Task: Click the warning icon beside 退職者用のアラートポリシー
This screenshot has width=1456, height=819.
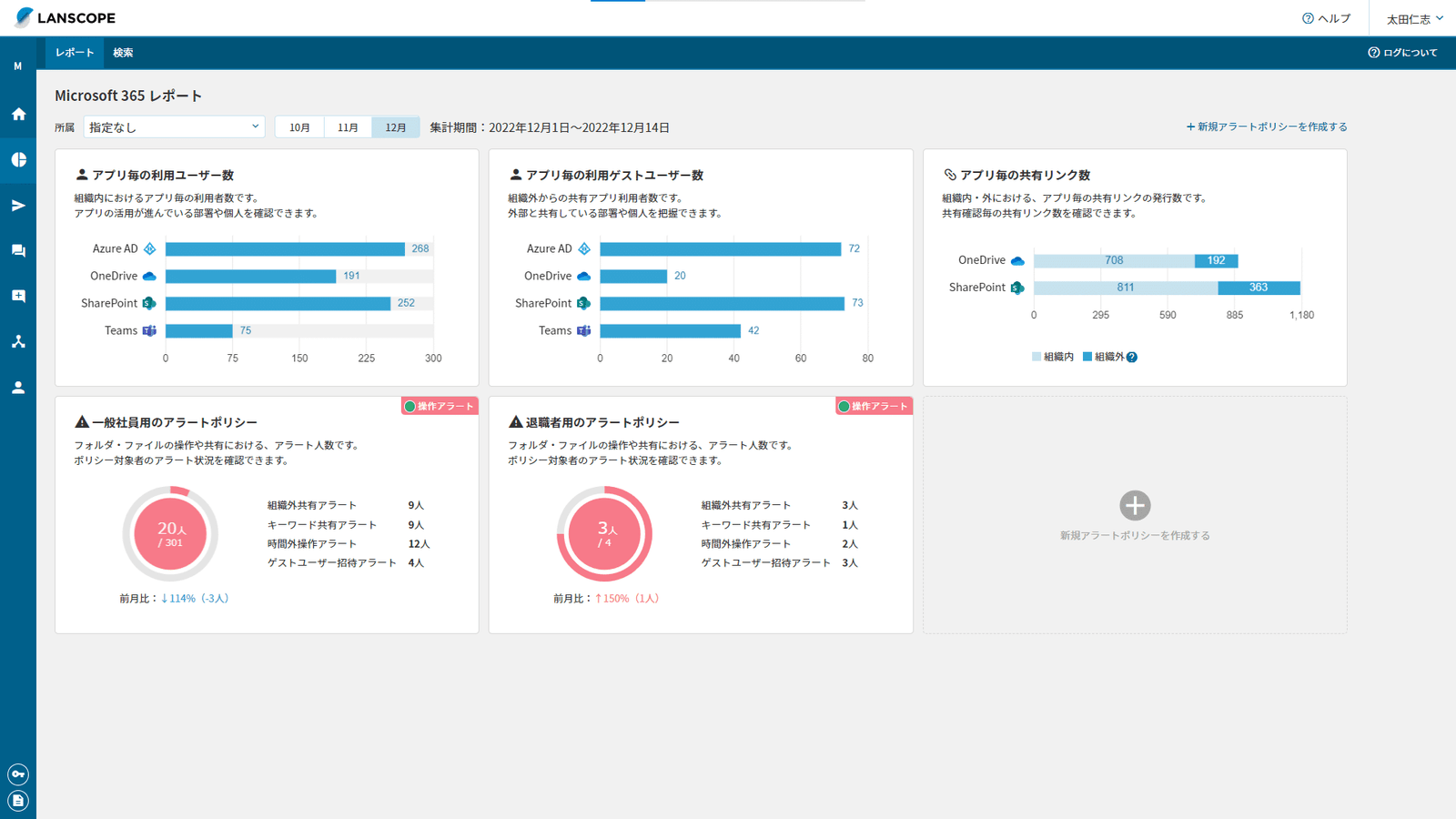Action: (x=516, y=422)
